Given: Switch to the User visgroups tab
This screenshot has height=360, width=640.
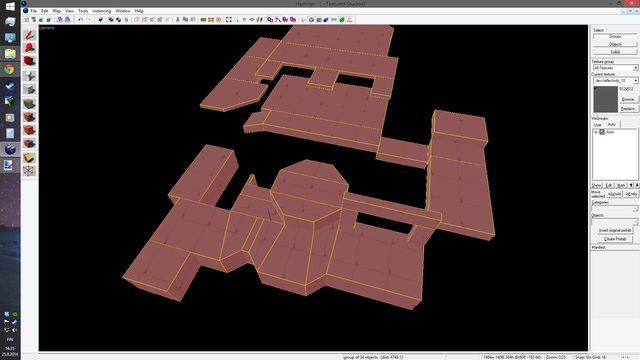Looking at the screenshot, I should (598, 124).
